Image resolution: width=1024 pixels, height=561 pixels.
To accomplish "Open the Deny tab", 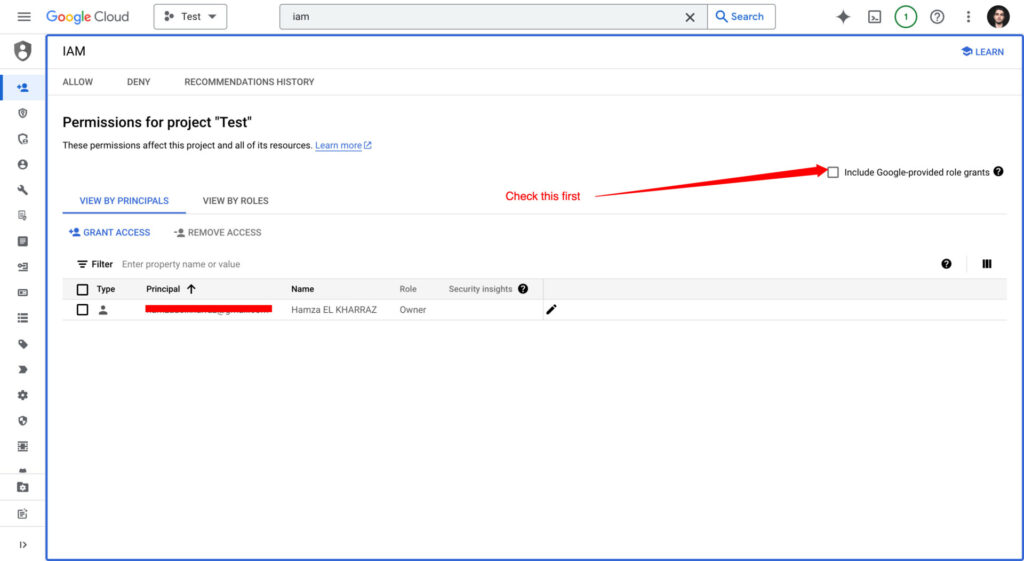I will (138, 82).
